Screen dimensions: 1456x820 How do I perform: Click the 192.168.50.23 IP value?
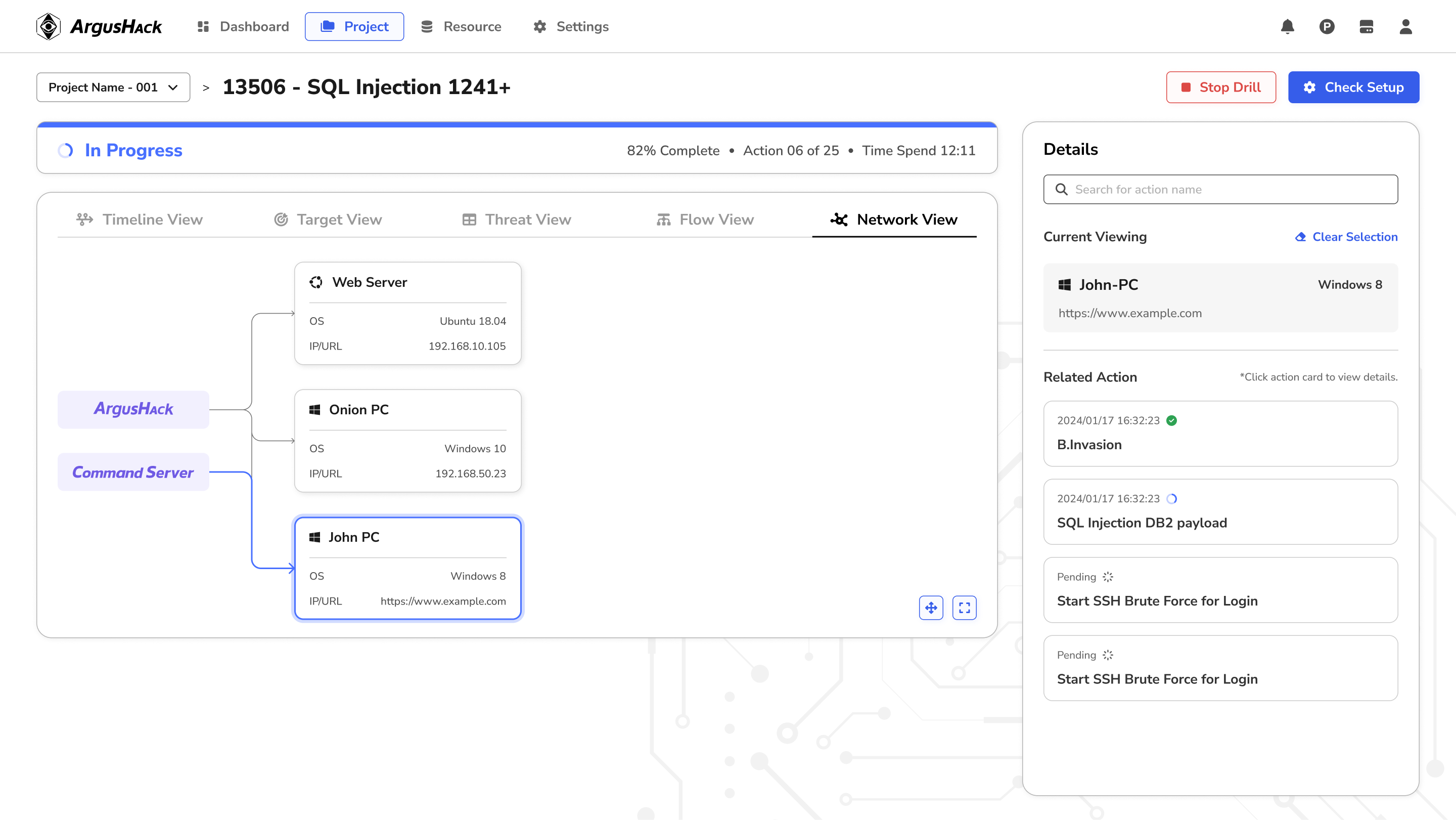(x=470, y=473)
